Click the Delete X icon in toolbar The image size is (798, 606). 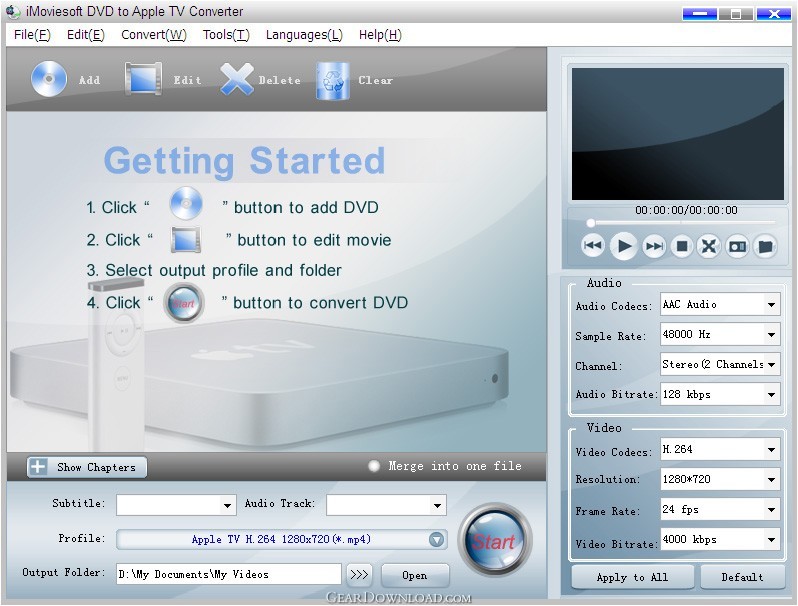(237, 79)
